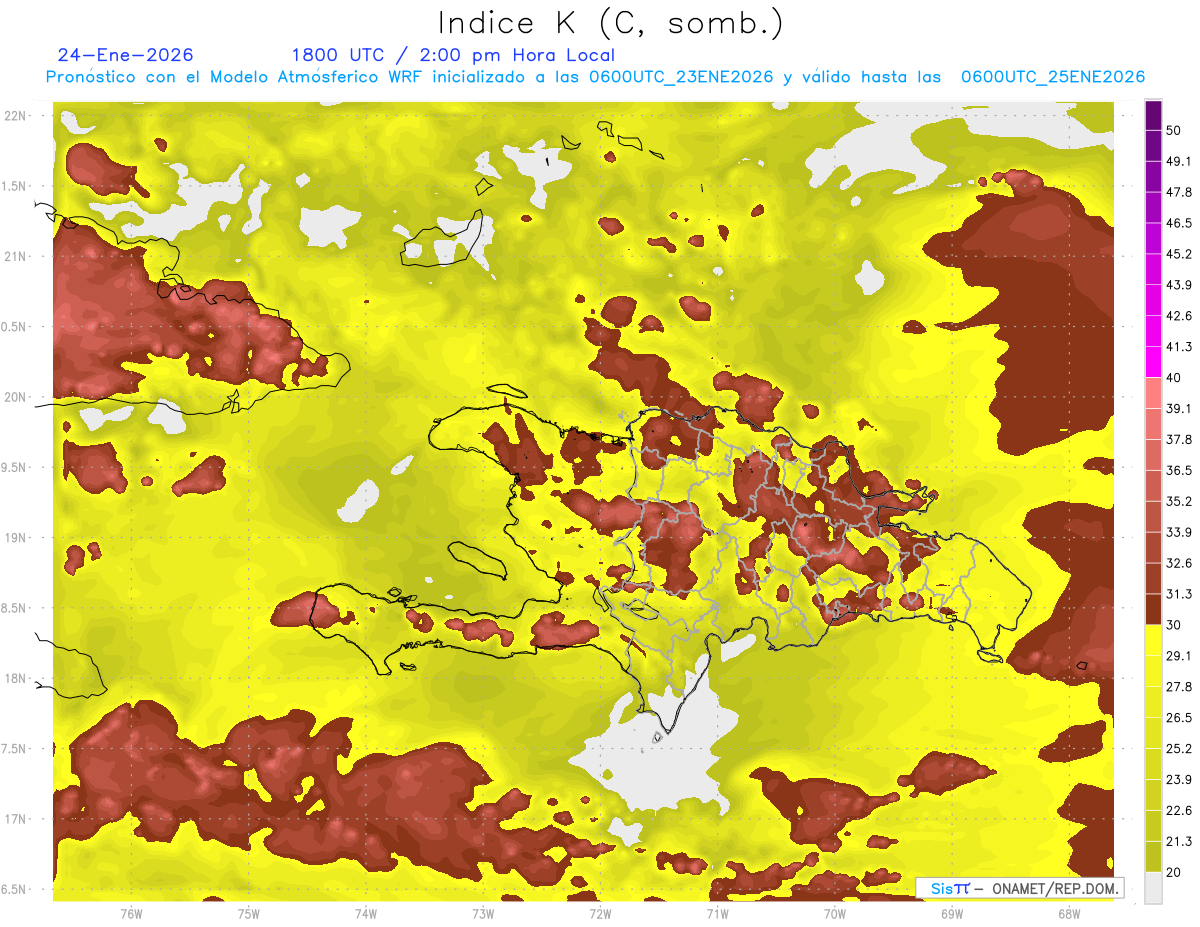The height and width of the screenshot is (927, 1200).
Task: Click the 'Indice K (C, somb.)' title
Action: (x=611, y=23)
